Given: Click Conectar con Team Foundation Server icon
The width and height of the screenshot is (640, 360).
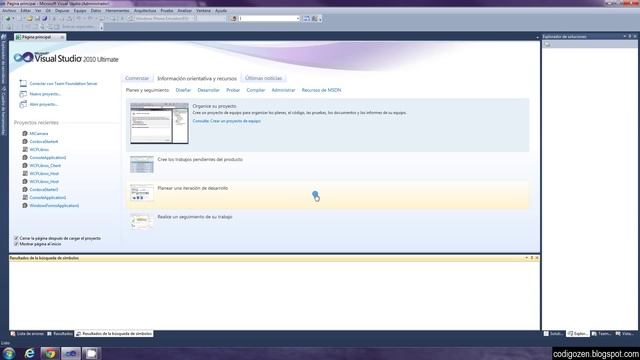Looking at the screenshot, I should pos(23,83).
